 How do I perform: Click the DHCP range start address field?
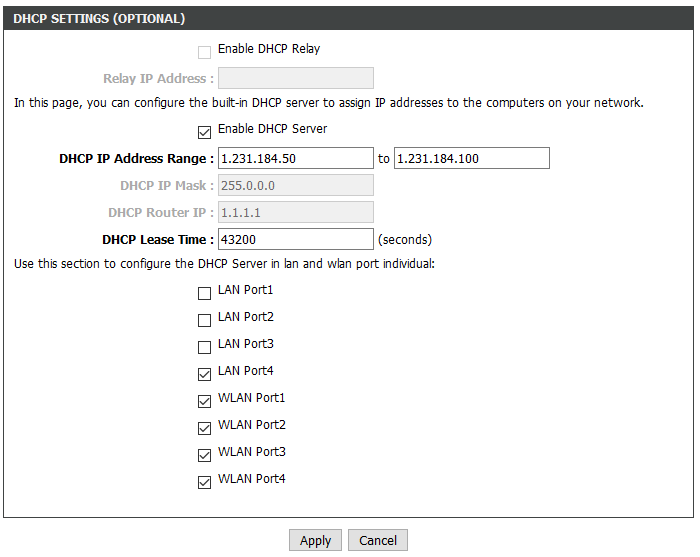click(x=295, y=158)
